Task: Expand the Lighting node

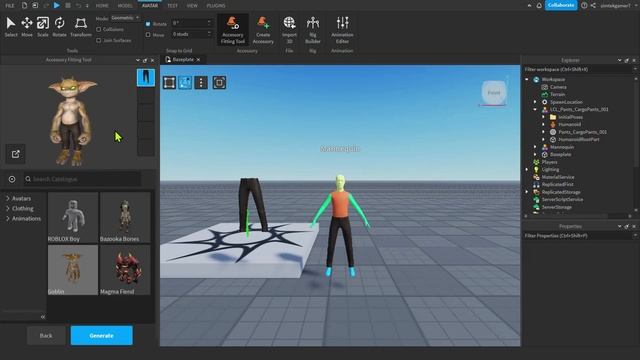Action: tap(527, 169)
